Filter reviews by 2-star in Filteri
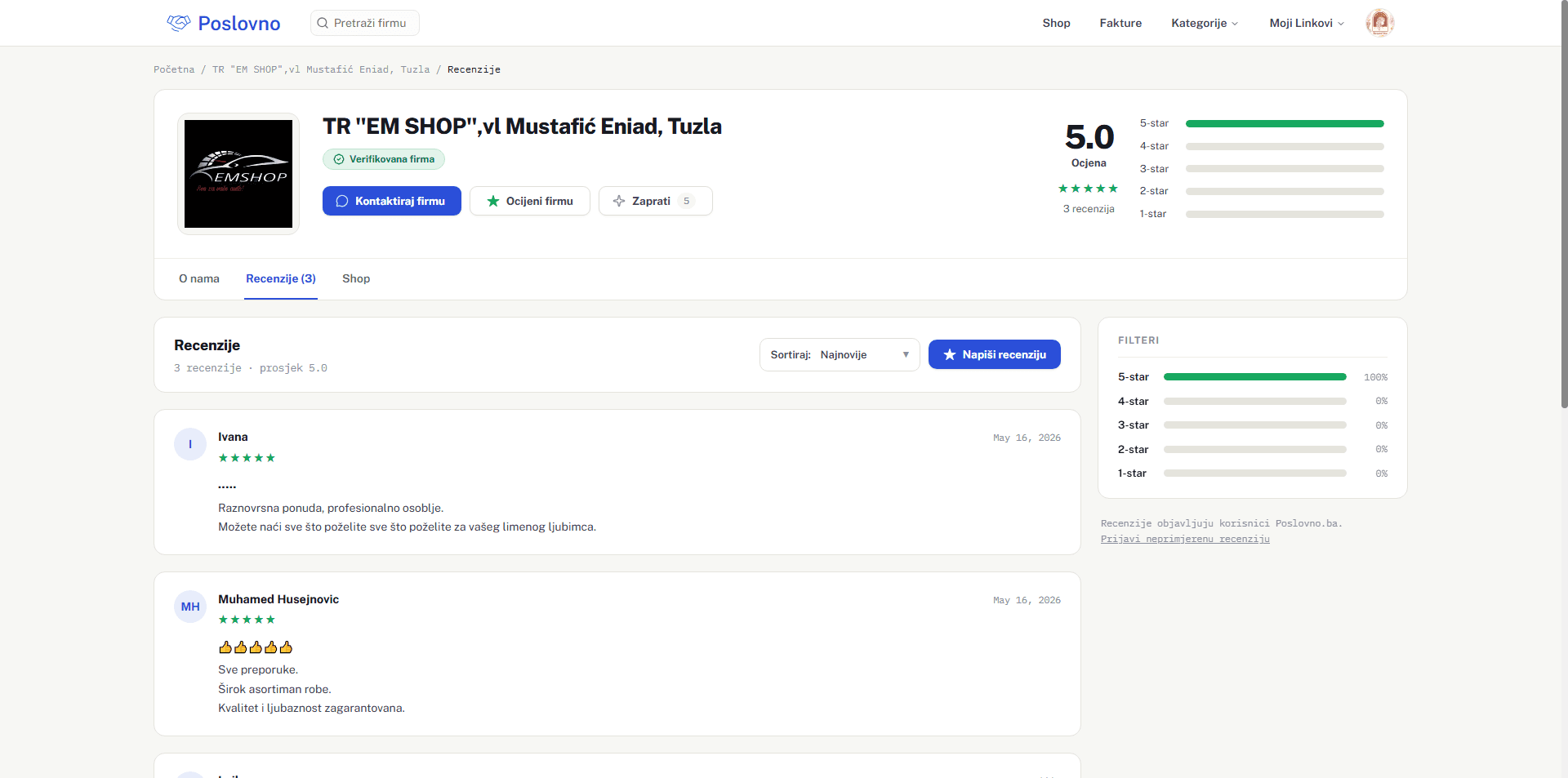 pyautogui.click(x=1253, y=449)
